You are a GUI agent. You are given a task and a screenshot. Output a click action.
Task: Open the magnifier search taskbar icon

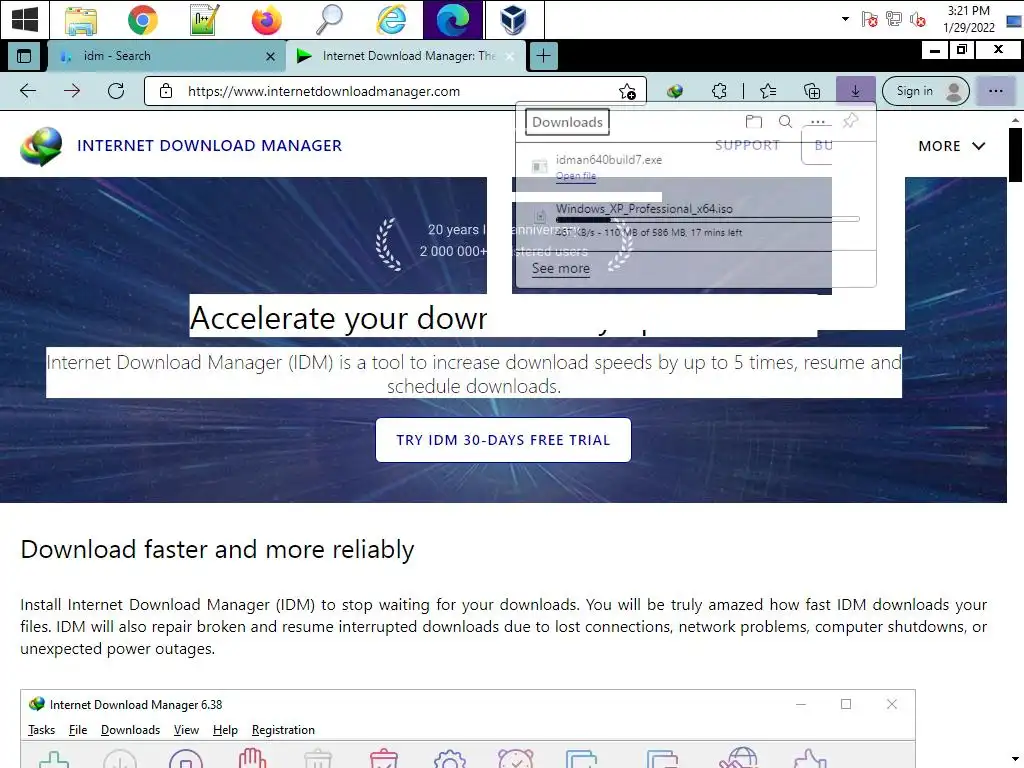click(328, 20)
